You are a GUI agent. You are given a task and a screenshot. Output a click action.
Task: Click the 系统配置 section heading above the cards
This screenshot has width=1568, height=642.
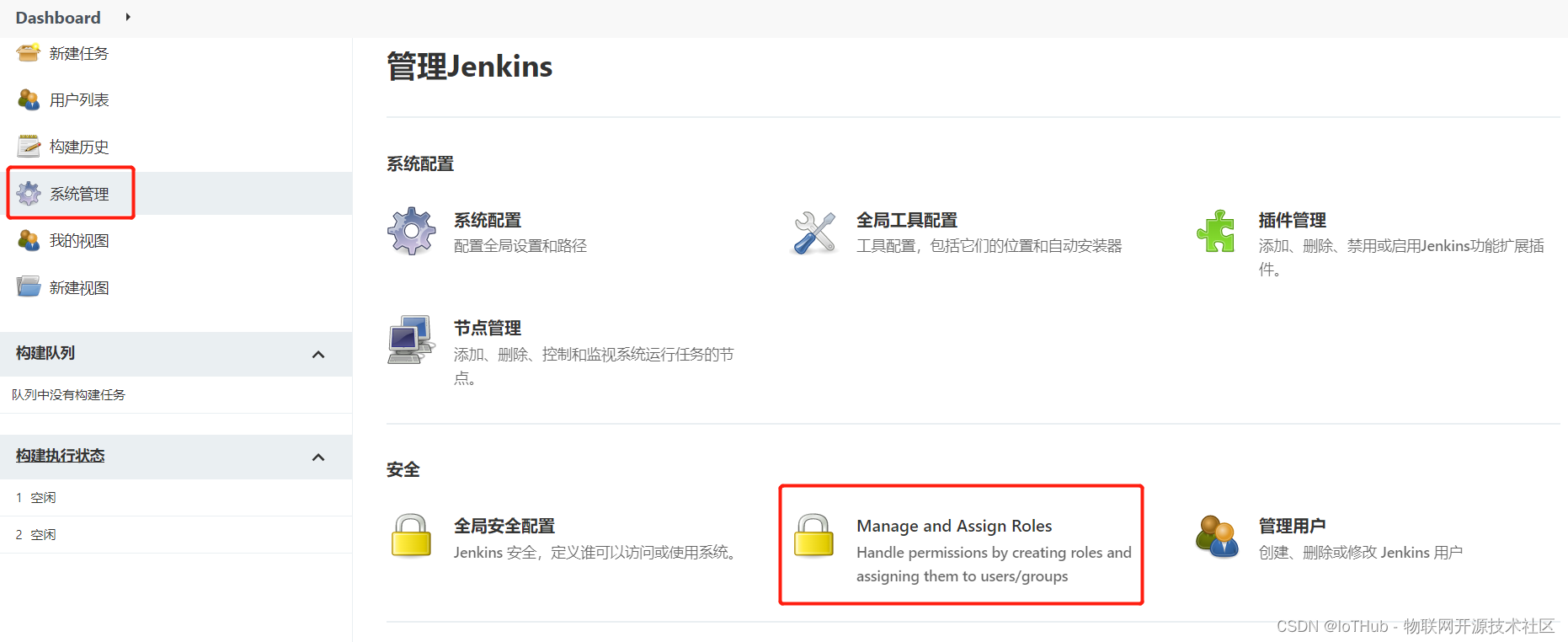point(420,163)
